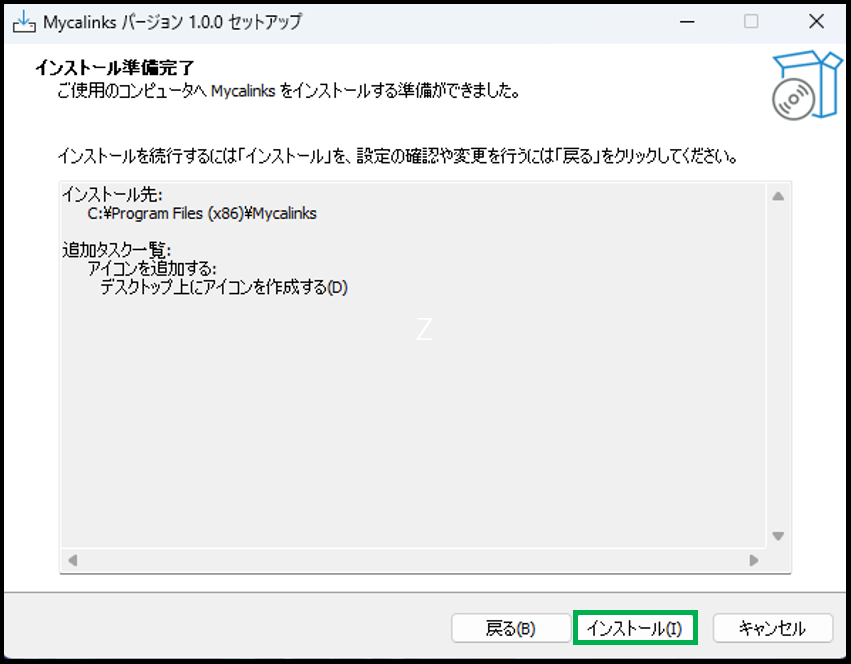Cancel setup with the キャンセル button

point(772,628)
